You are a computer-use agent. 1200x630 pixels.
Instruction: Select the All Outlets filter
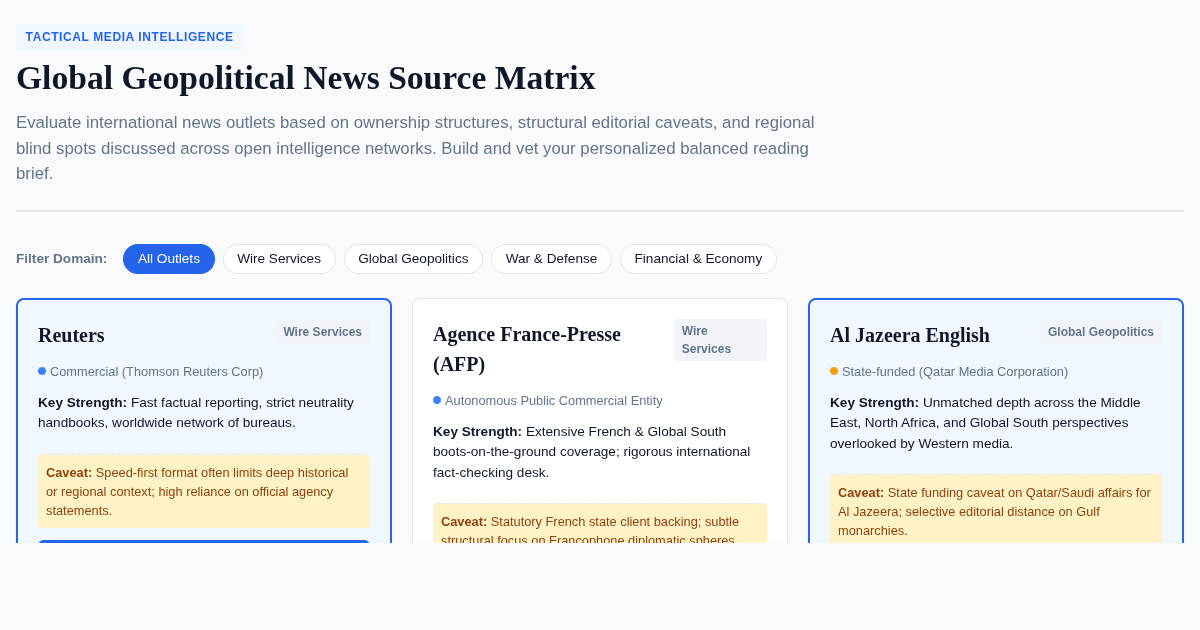[169, 259]
